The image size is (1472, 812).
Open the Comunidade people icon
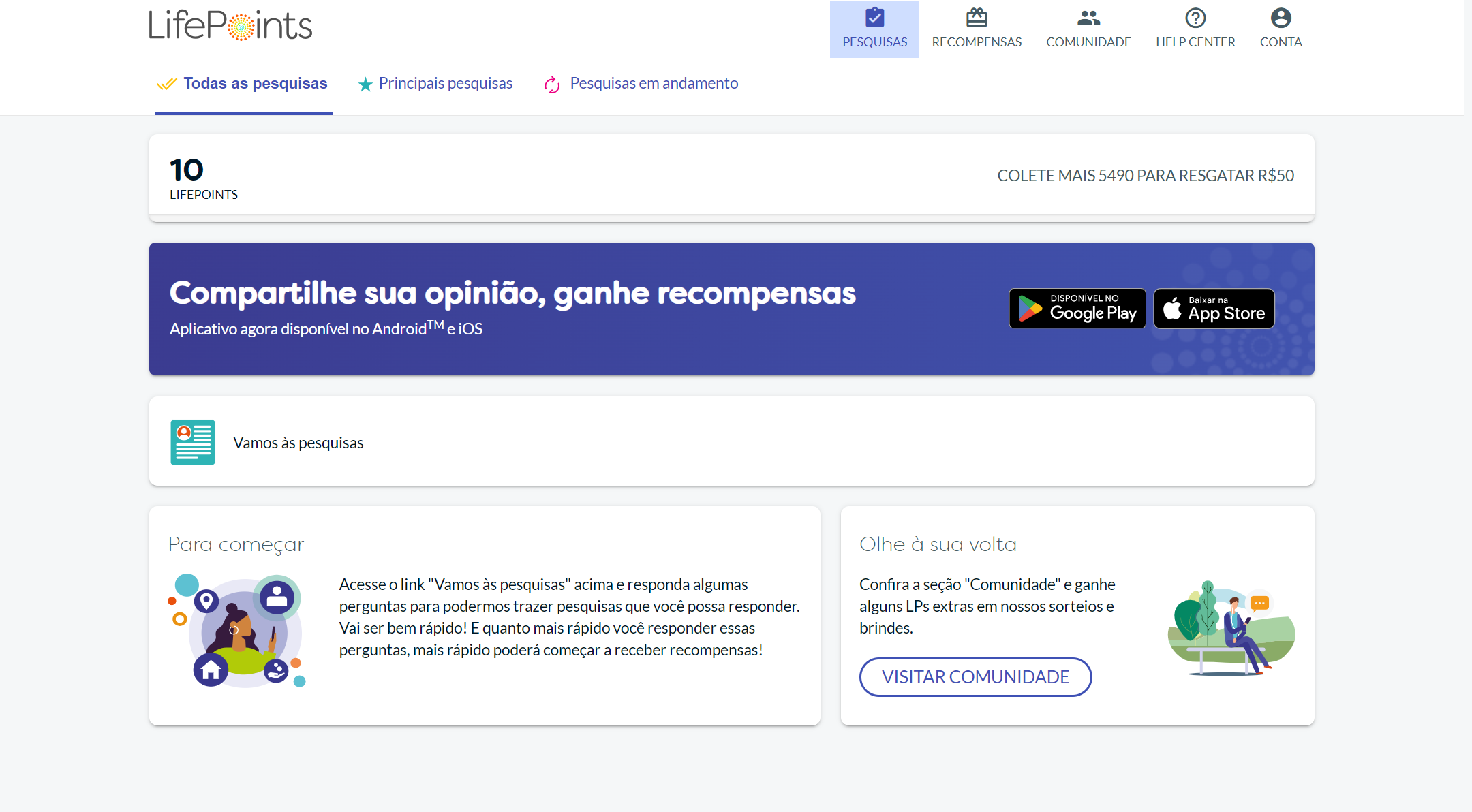pos(1088,18)
